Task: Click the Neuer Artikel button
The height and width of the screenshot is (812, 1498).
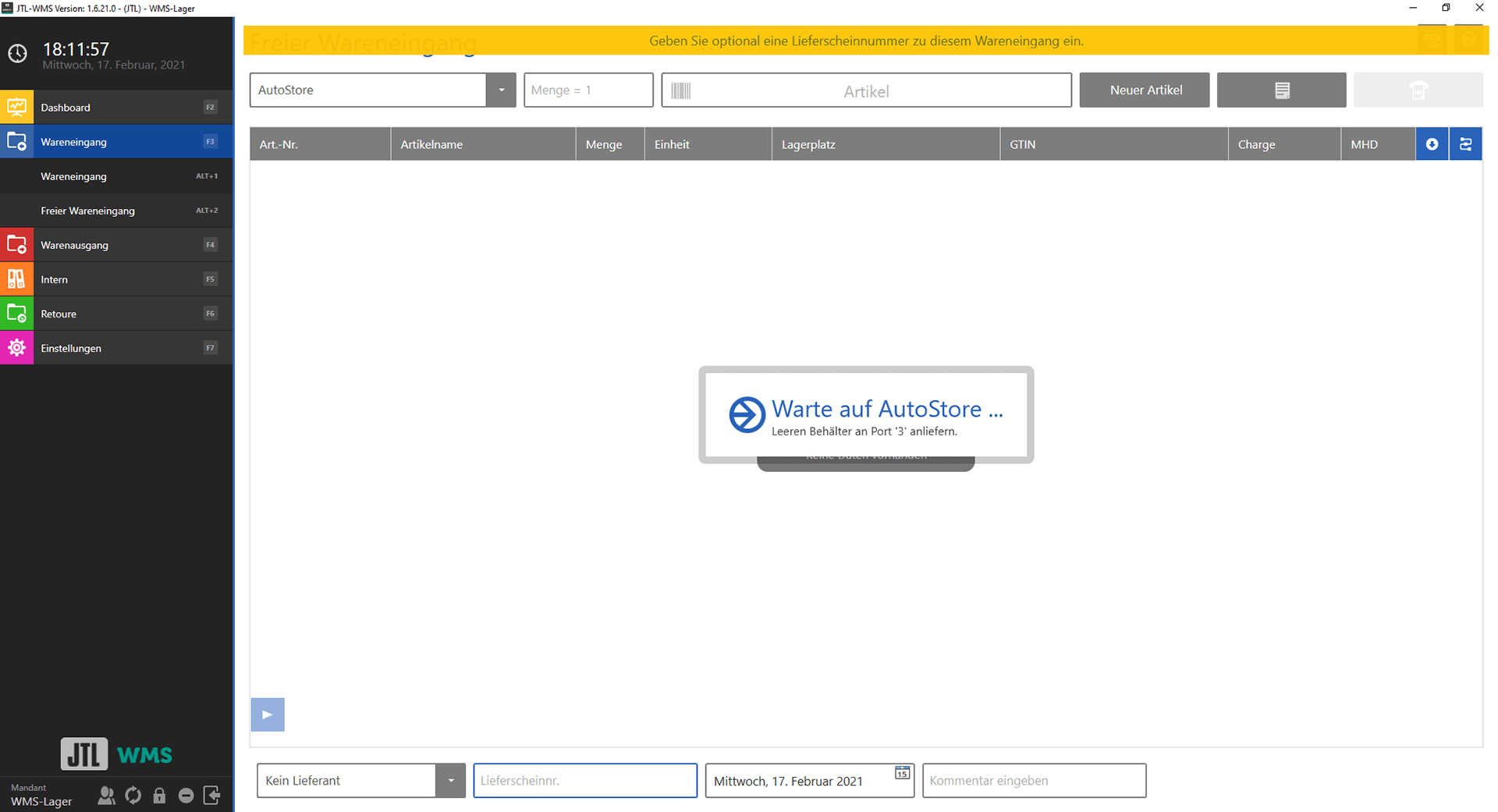Action: 1145,90
